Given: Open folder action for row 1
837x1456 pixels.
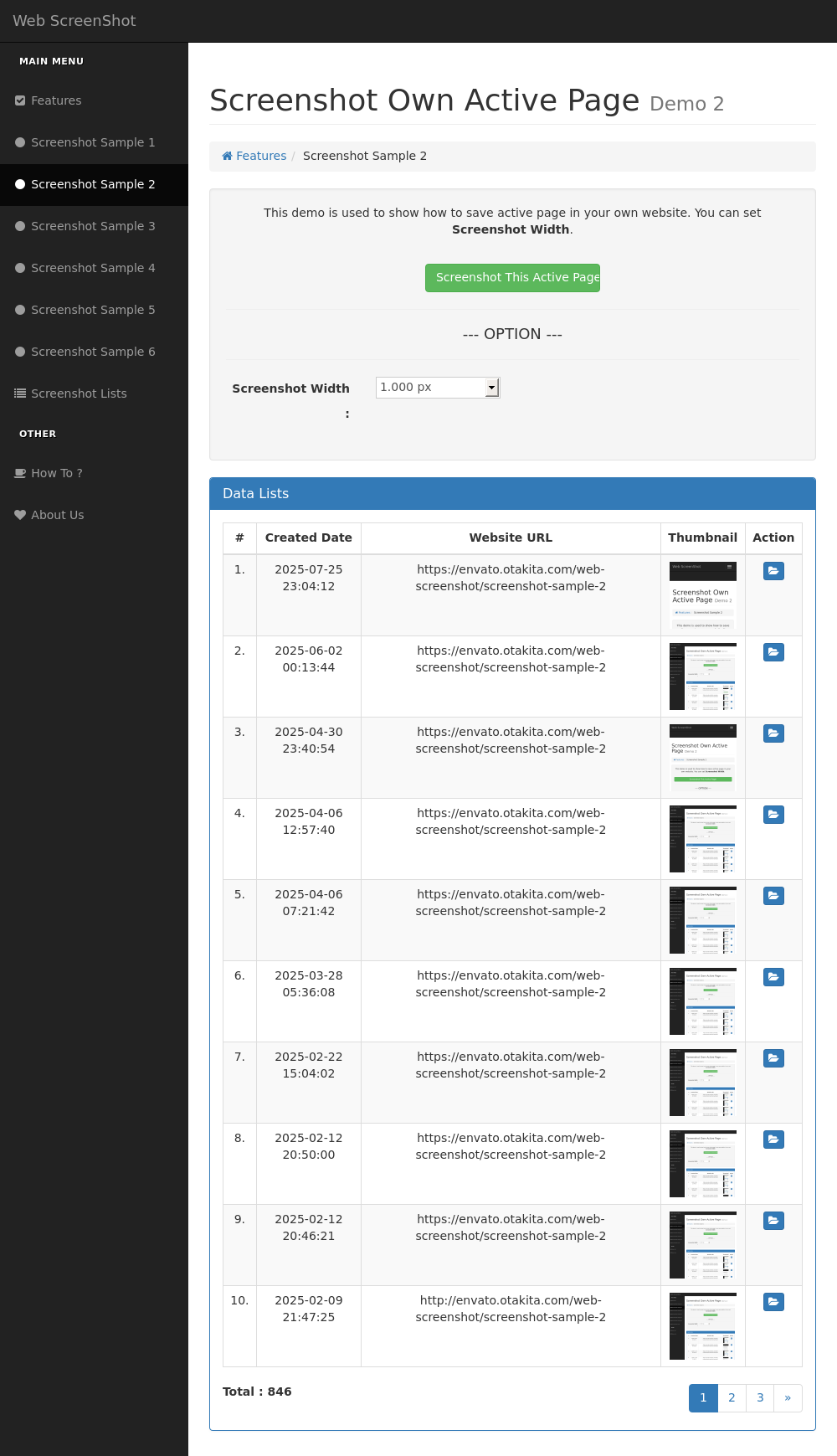Looking at the screenshot, I should tap(773, 571).
